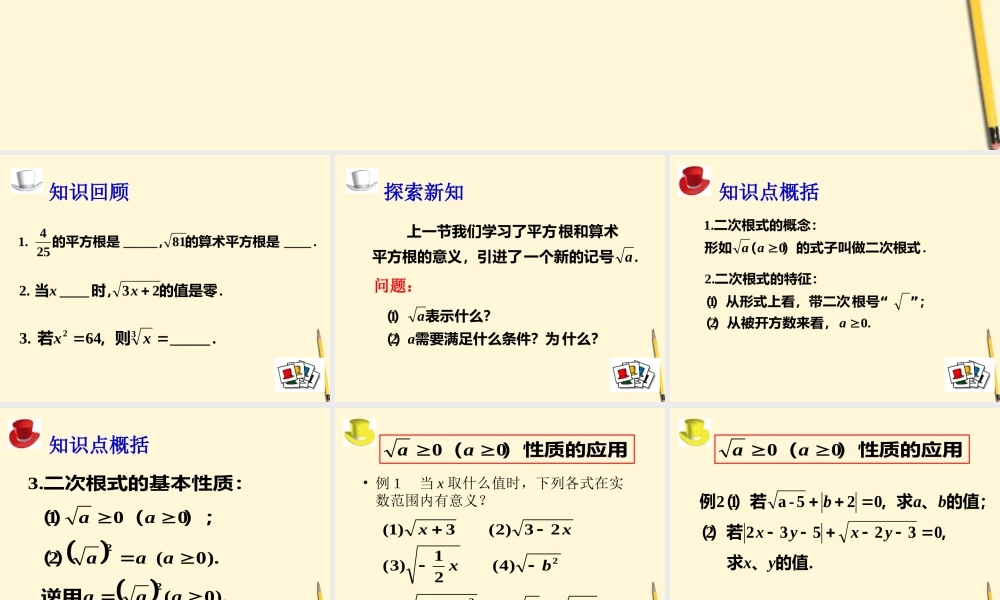This screenshot has height=600, width=1000.
Task: Click boxed 性质的应用 title above 例1
Action: (x=507, y=450)
